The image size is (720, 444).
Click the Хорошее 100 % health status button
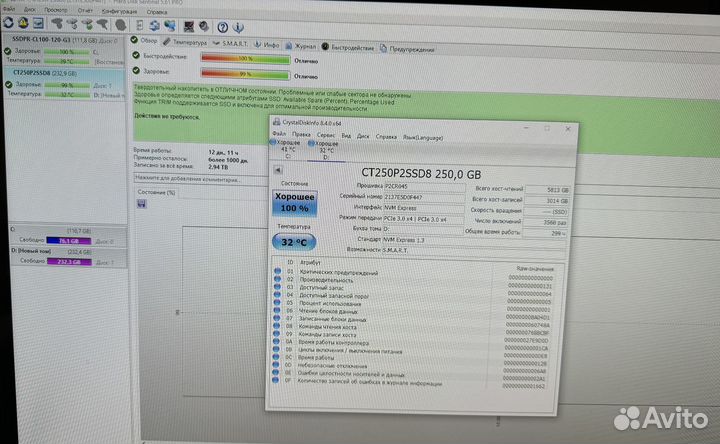pyautogui.click(x=294, y=202)
